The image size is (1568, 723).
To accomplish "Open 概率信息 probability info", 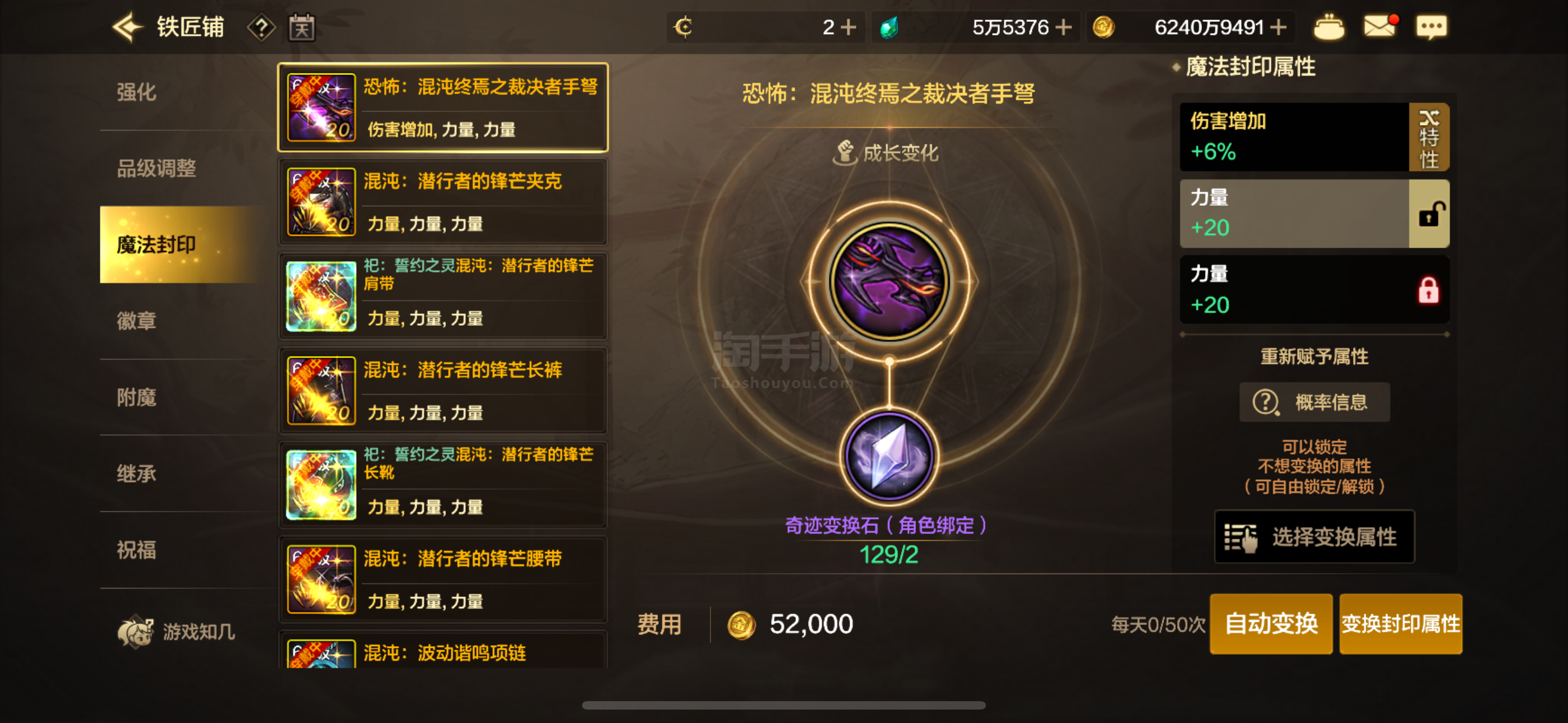I will (1314, 402).
